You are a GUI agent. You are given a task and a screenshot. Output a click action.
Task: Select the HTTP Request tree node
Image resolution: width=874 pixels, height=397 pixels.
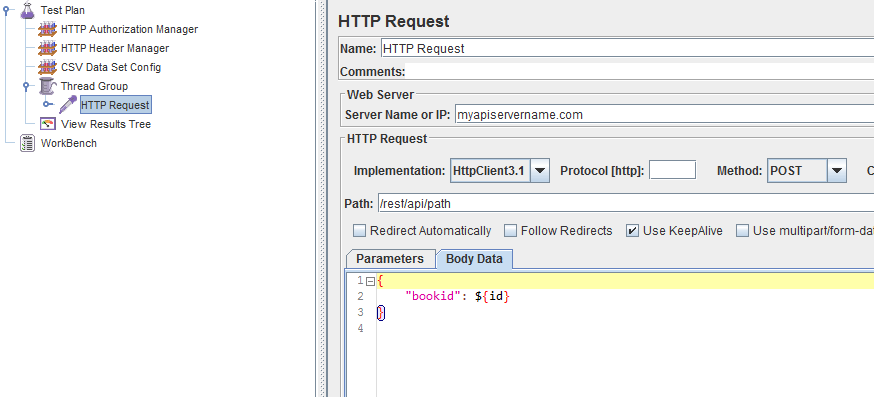coord(115,105)
